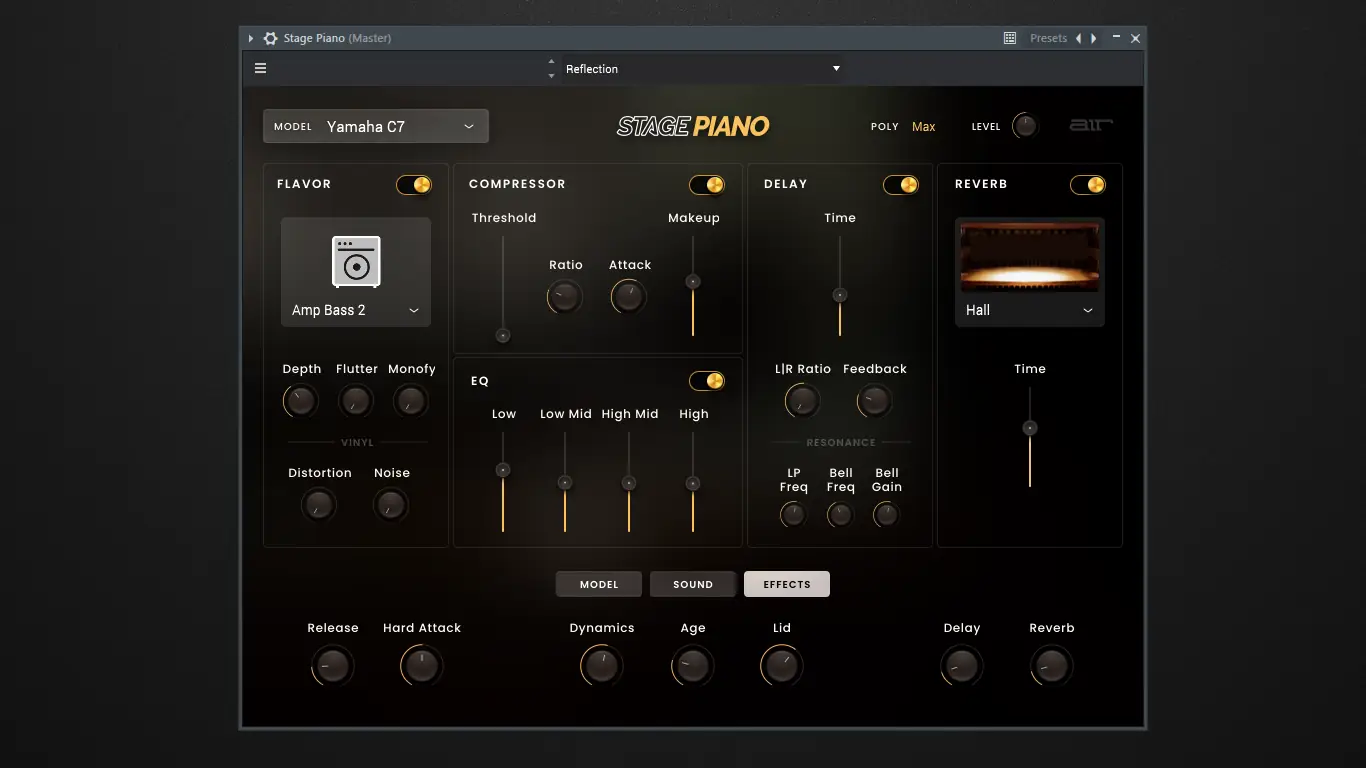Toggle the Flavor effect switch
Screen dimensions: 1366x768
click(414, 185)
